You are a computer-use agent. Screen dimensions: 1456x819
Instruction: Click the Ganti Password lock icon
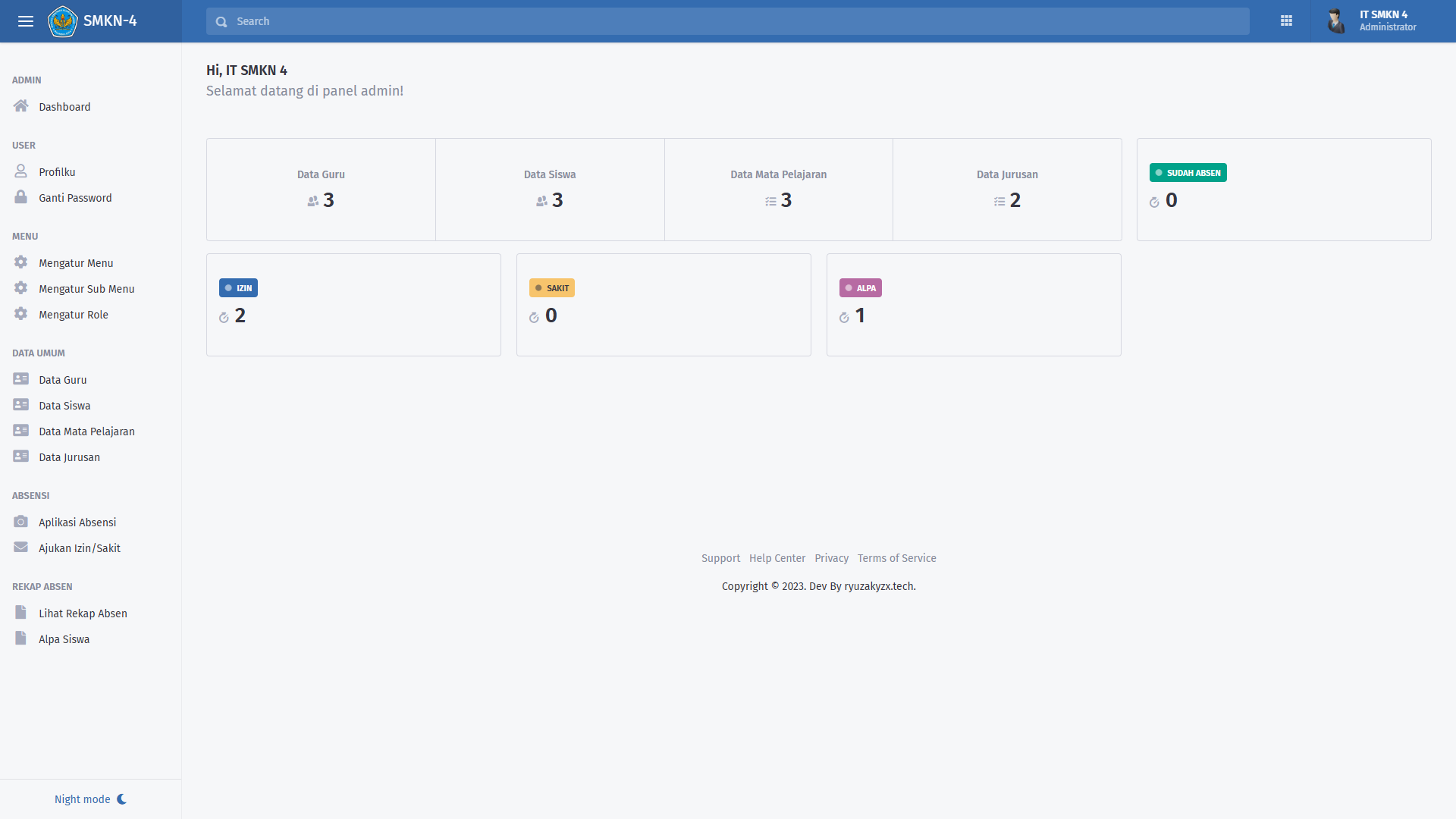(20, 197)
